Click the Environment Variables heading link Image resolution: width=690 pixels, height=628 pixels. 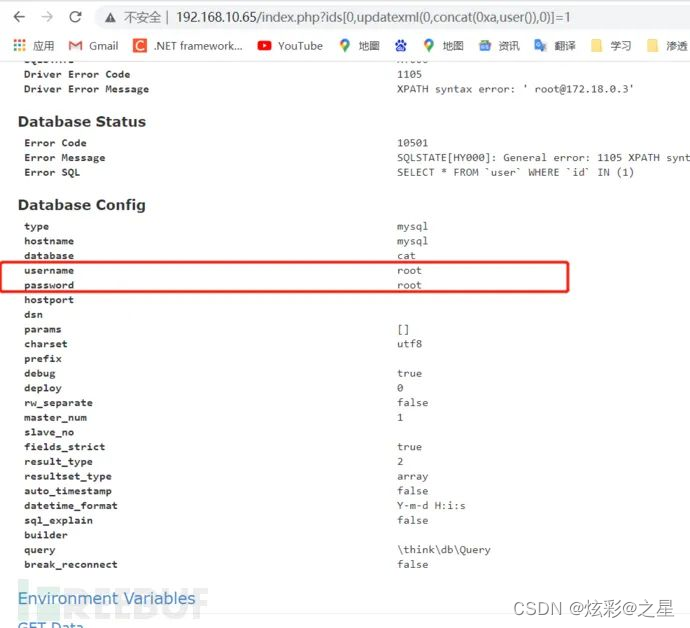pyautogui.click(x=106, y=598)
